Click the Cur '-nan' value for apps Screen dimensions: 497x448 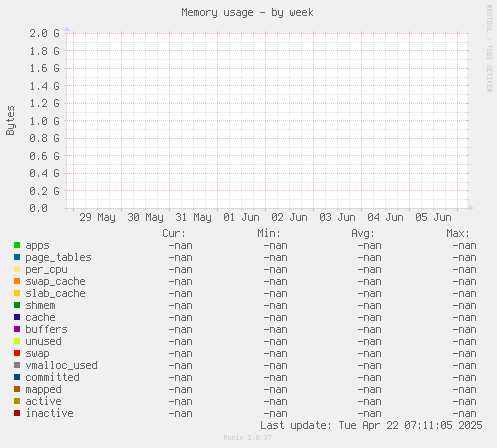click(x=180, y=246)
